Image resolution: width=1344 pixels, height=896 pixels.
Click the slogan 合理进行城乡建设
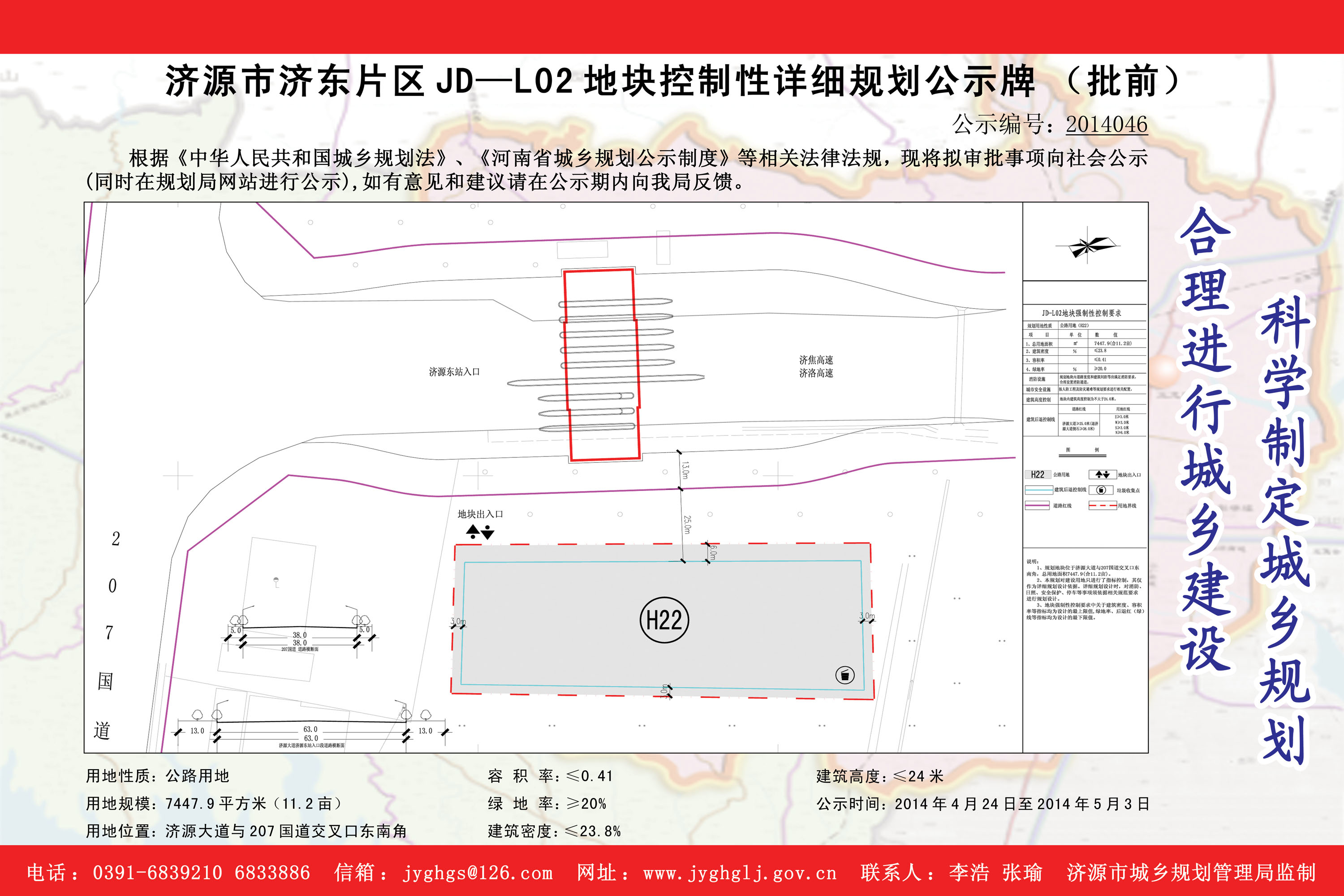coord(1206,439)
